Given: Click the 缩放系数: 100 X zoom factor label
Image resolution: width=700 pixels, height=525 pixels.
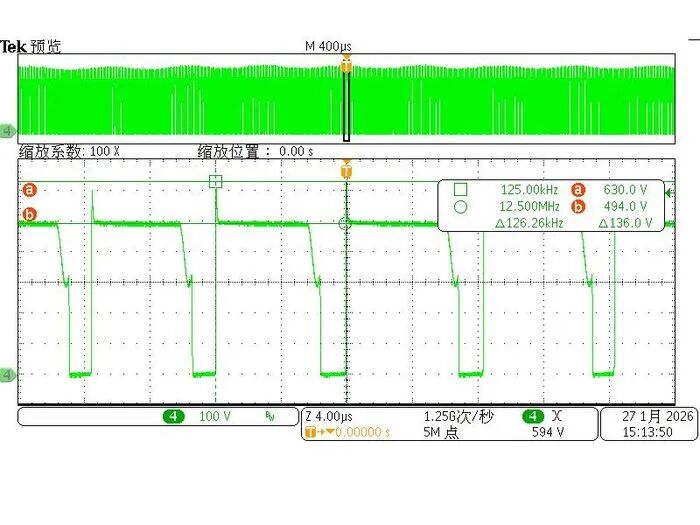Looking at the screenshot, I should pyautogui.click(x=70, y=152).
